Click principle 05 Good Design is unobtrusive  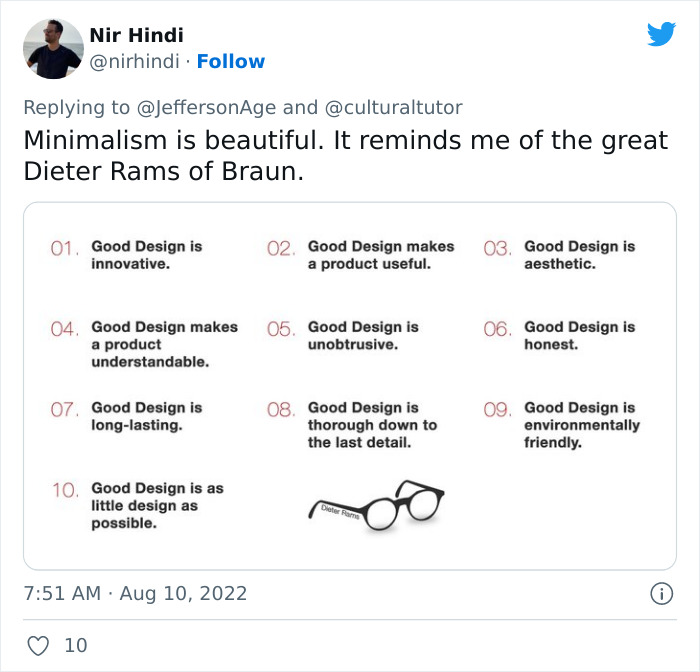(363, 336)
